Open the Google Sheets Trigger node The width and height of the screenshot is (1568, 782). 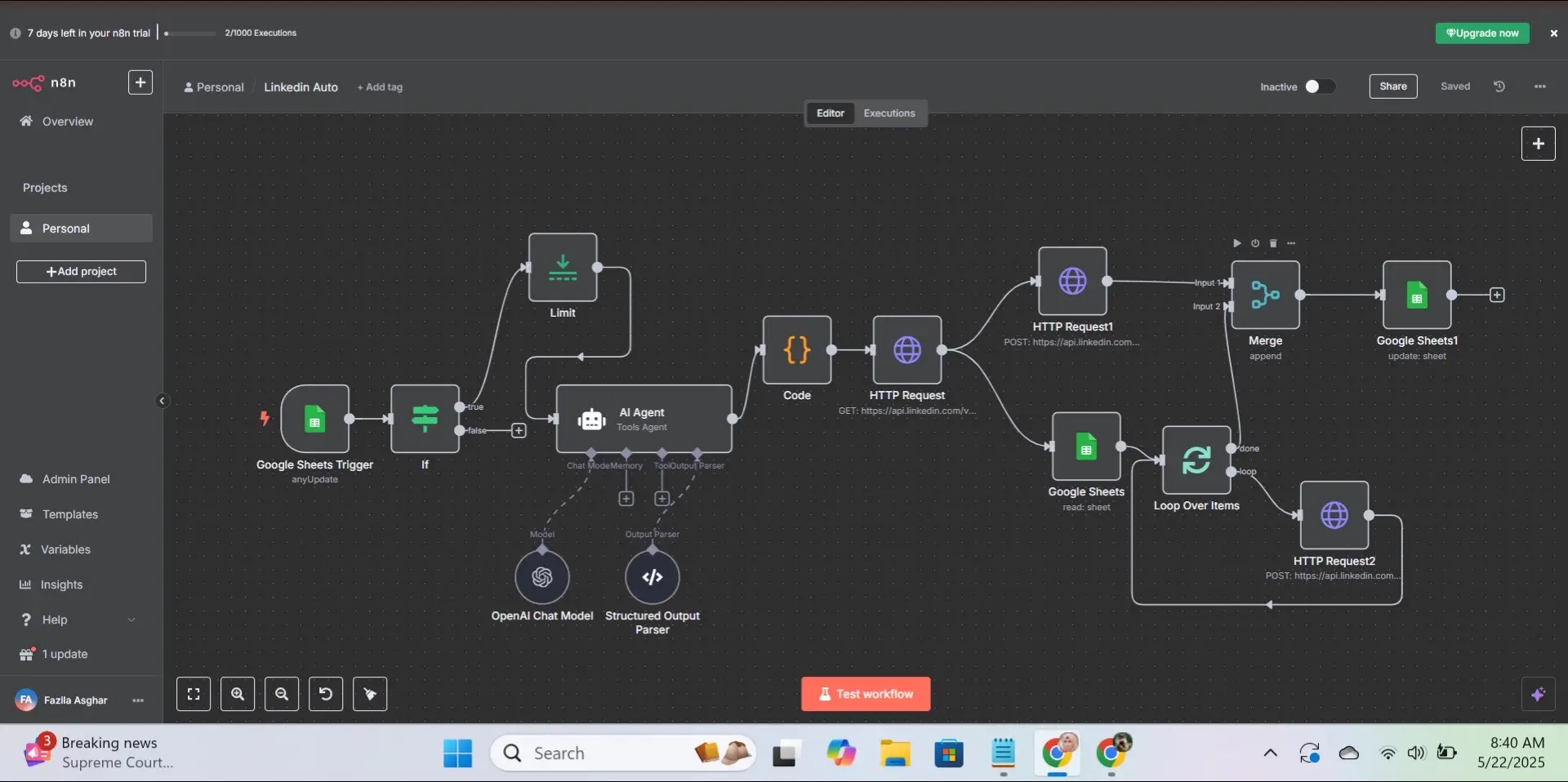point(314,419)
